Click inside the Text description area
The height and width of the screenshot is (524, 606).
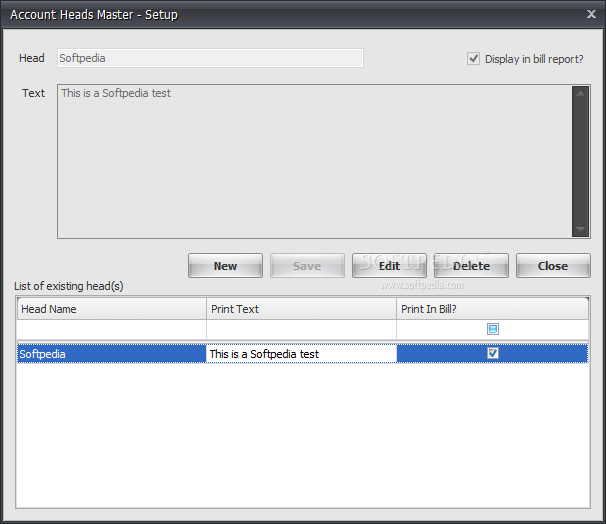[x=315, y=162]
